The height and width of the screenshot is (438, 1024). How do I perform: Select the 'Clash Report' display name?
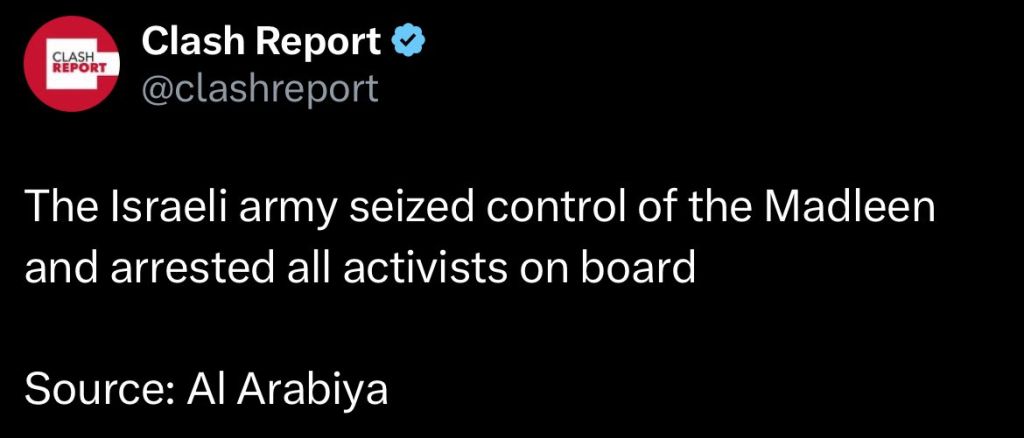click(x=260, y=42)
